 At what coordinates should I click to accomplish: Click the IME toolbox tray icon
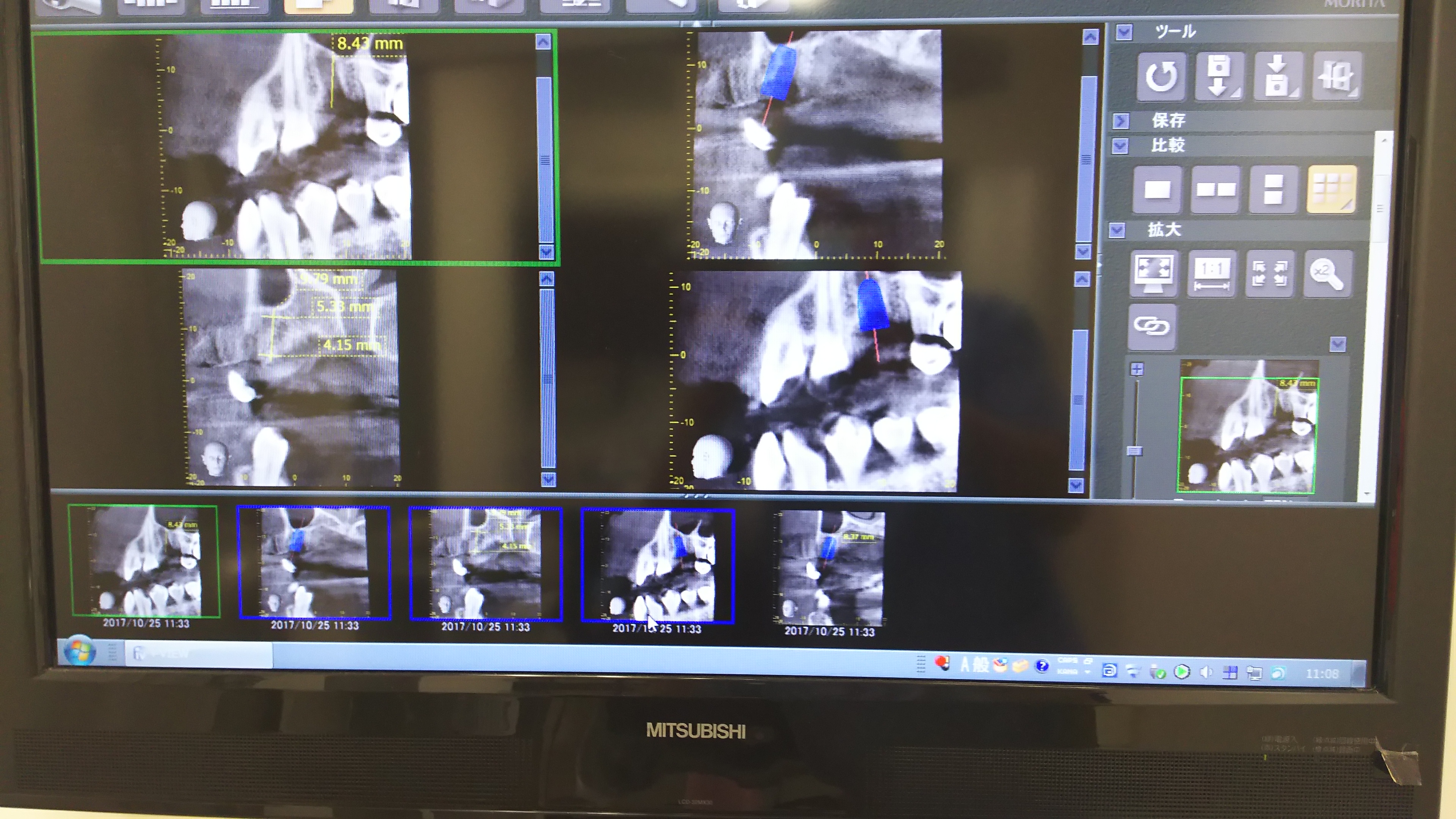1020,666
